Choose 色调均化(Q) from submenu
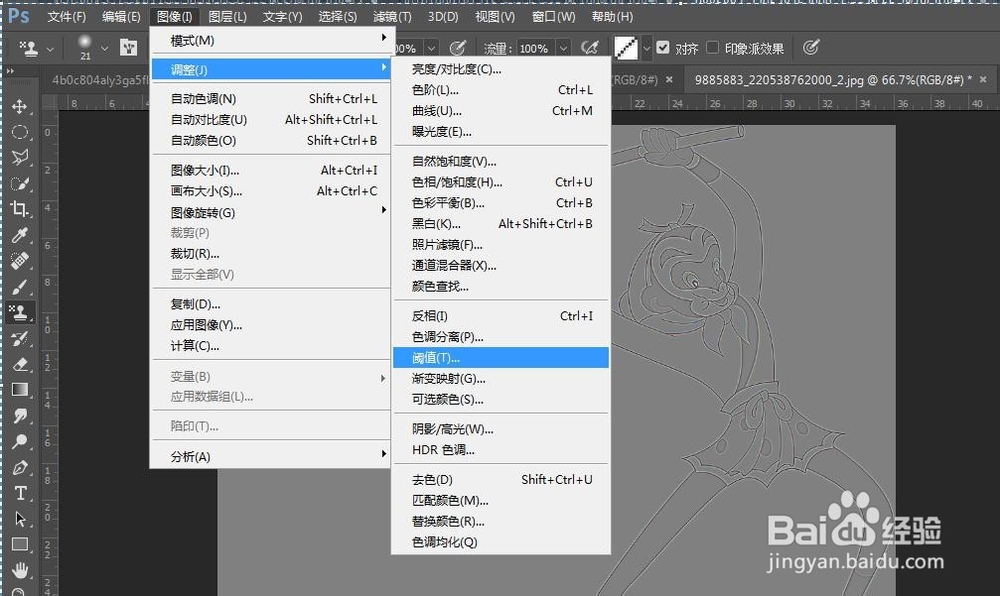The image size is (1000, 596). pos(501,542)
